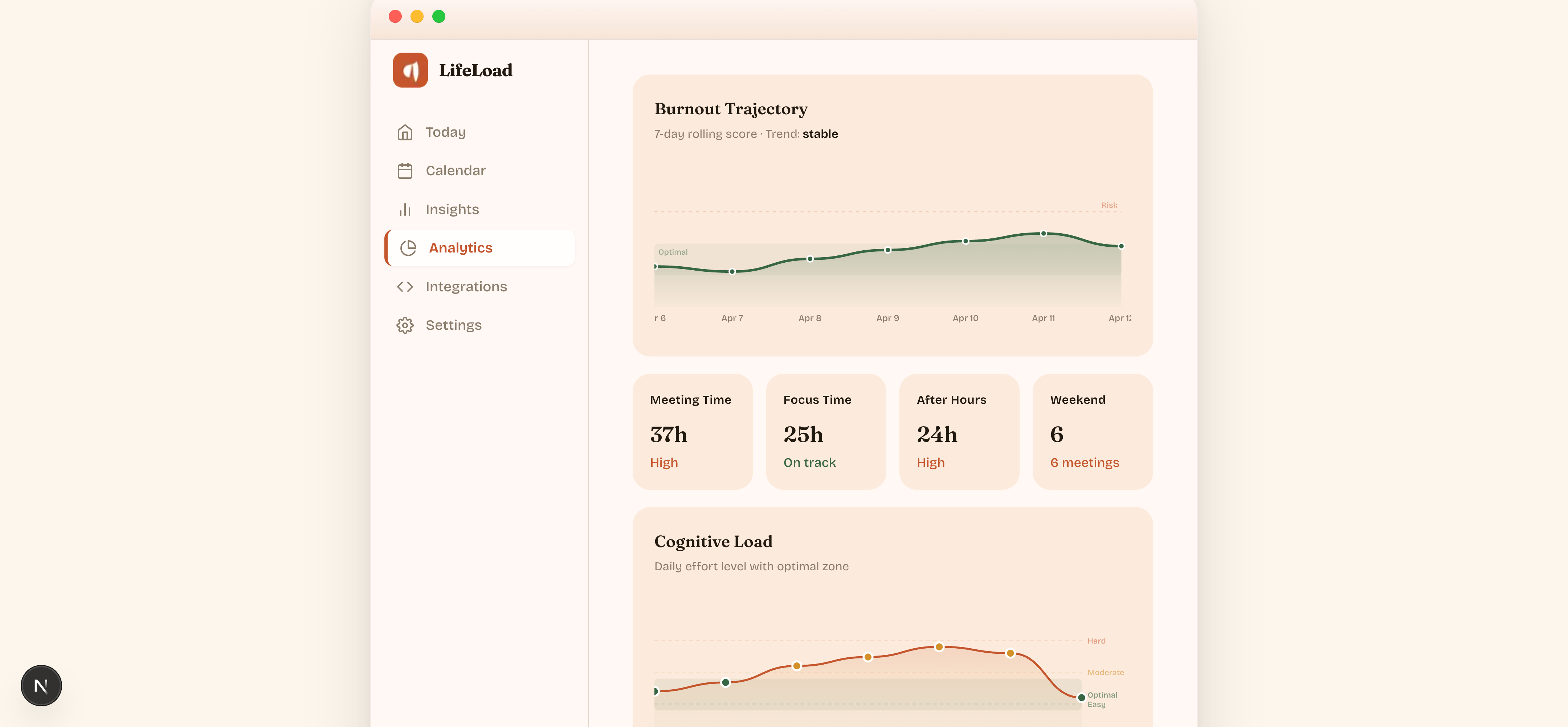Click the Insights bar chart icon
The image size is (1568, 727).
coord(405,210)
